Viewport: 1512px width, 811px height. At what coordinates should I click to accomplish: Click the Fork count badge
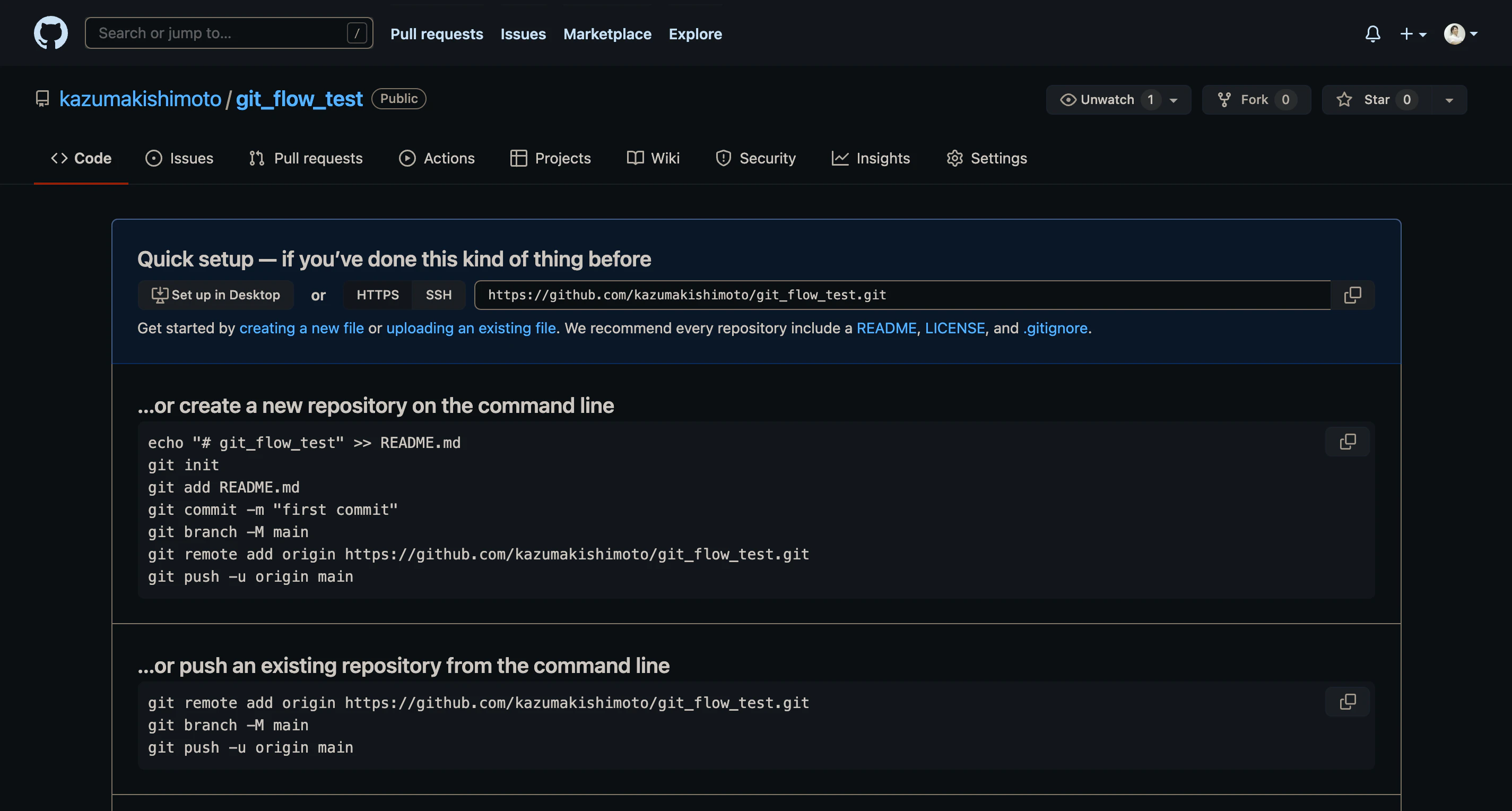[x=1285, y=100]
